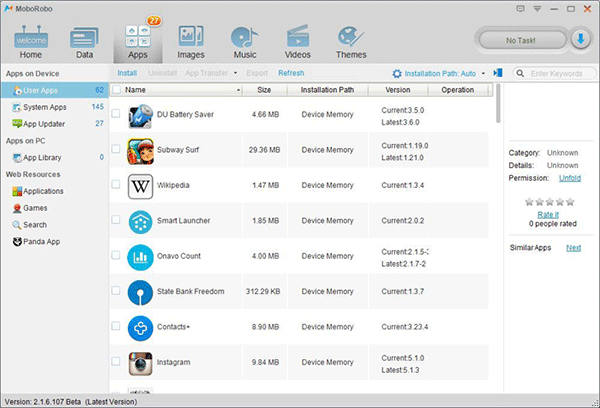600x408 pixels.
Task: Open the Installation Path Auto dropdown arrow
Action: click(x=483, y=73)
